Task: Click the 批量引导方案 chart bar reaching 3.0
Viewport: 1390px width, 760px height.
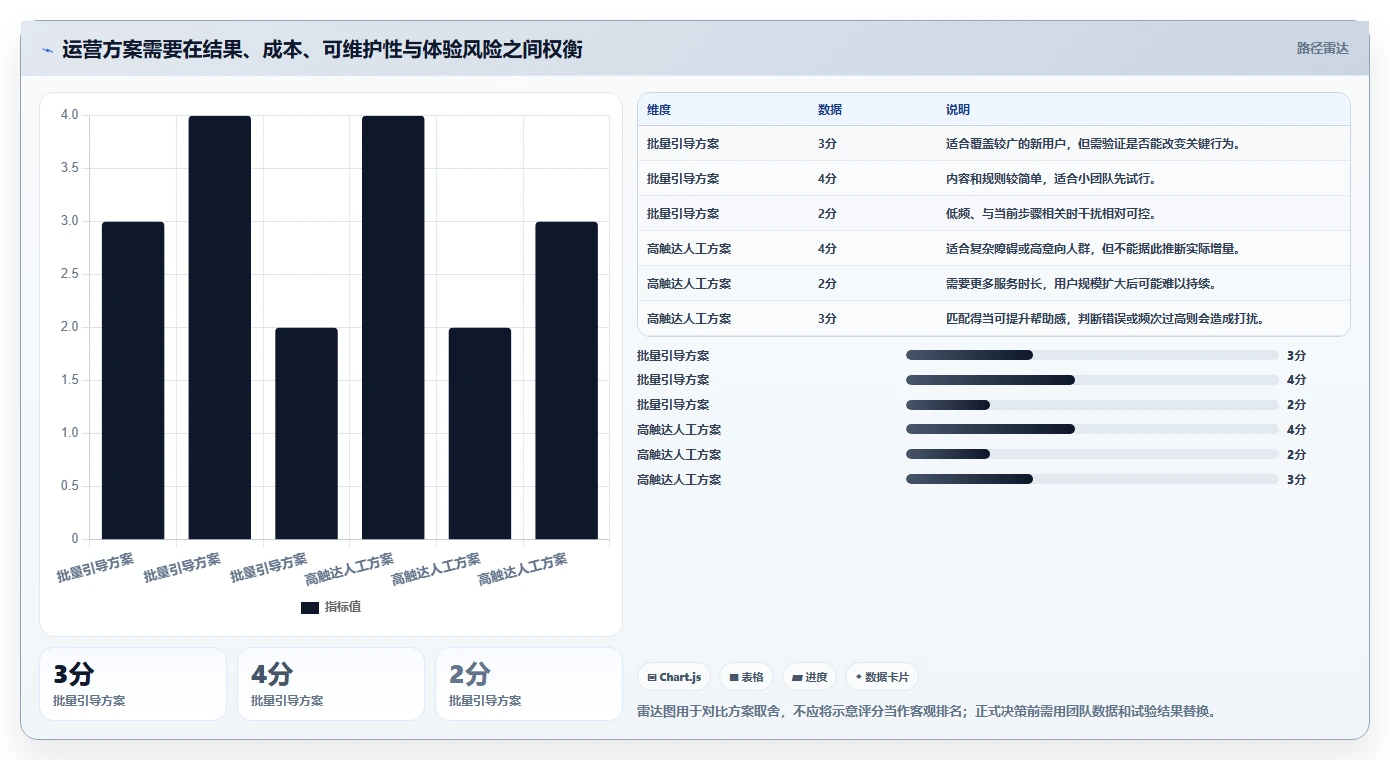Action: tap(133, 380)
